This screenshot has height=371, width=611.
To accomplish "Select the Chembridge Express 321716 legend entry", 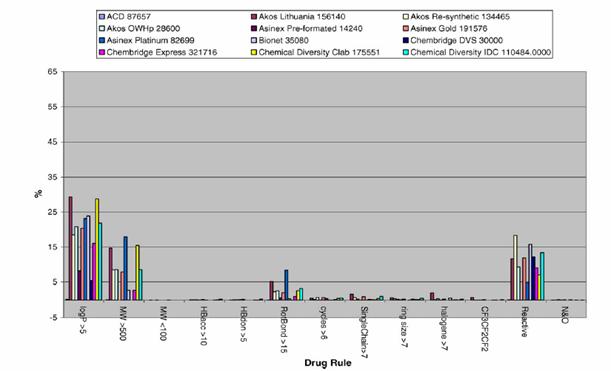I will (158, 52).
